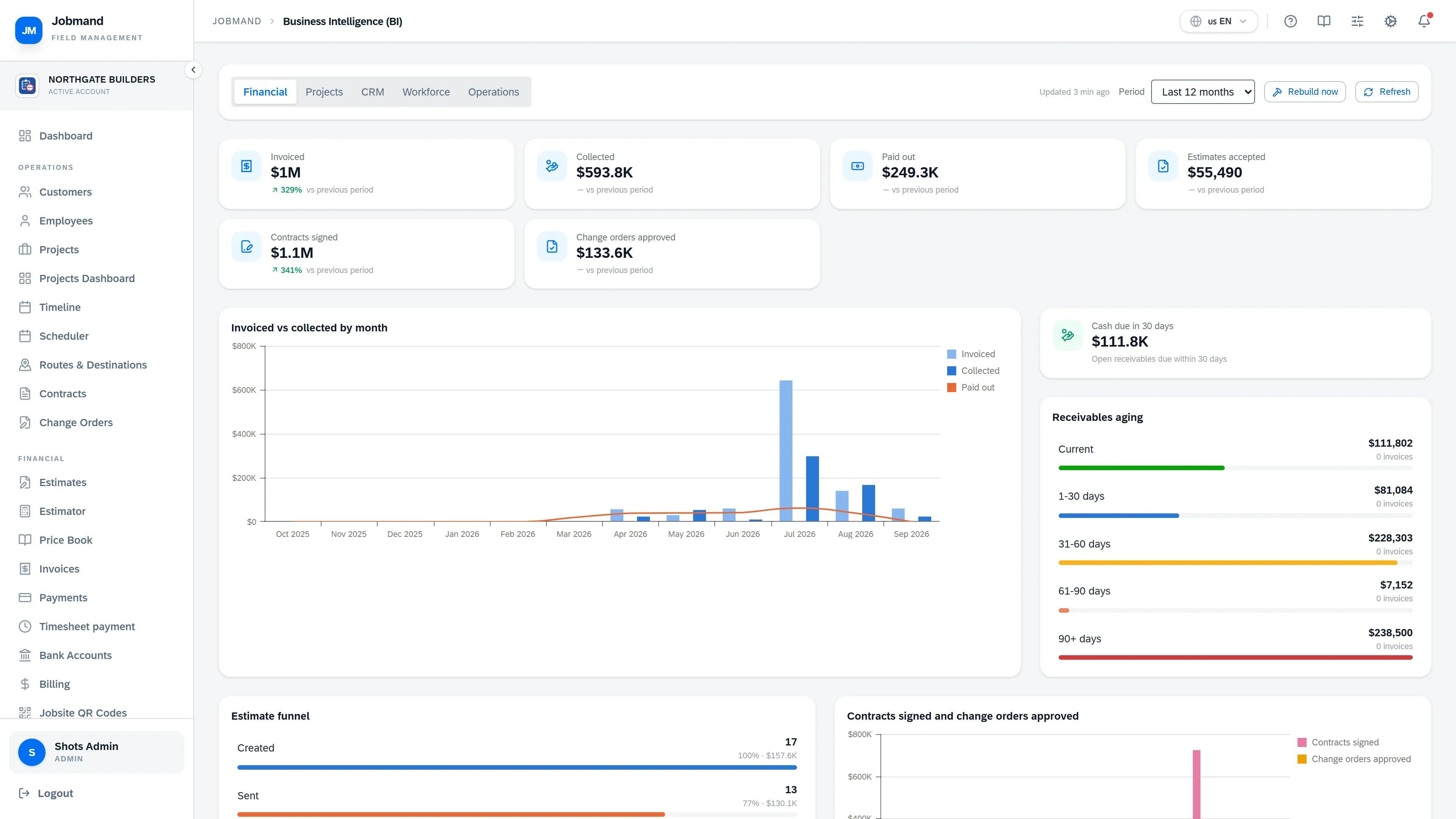Click the Jul 2026 Invoiced bar in chart
1456x819 pixels.
(786, 450)
